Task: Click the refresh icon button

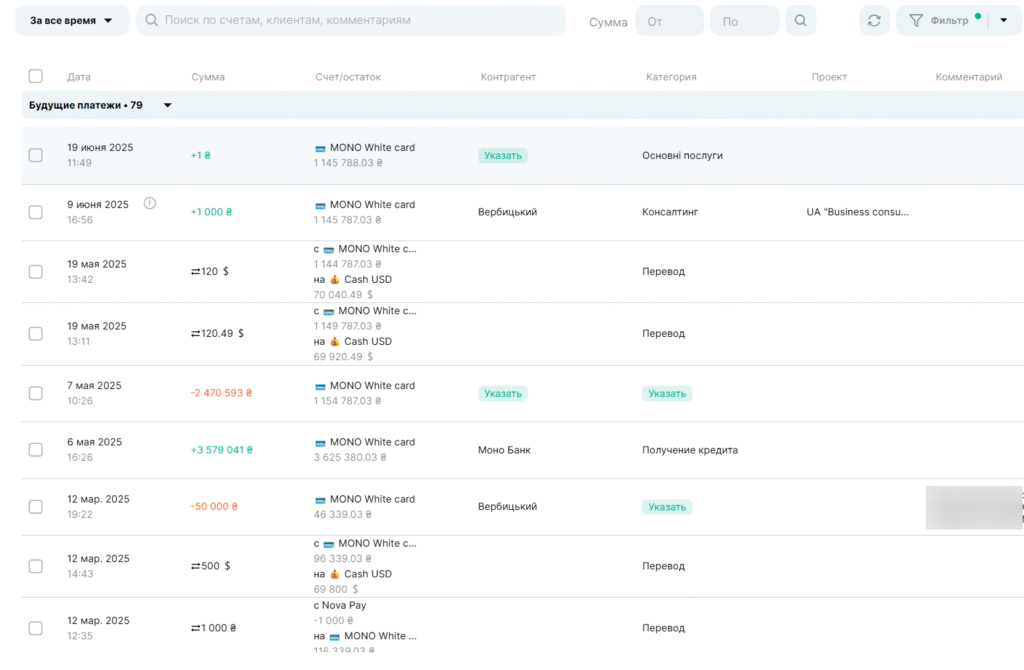Action: (x=874, y=21)
